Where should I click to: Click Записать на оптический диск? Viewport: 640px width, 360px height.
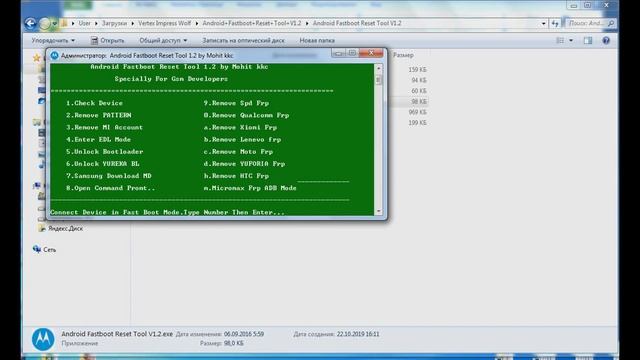click(243, 40)
